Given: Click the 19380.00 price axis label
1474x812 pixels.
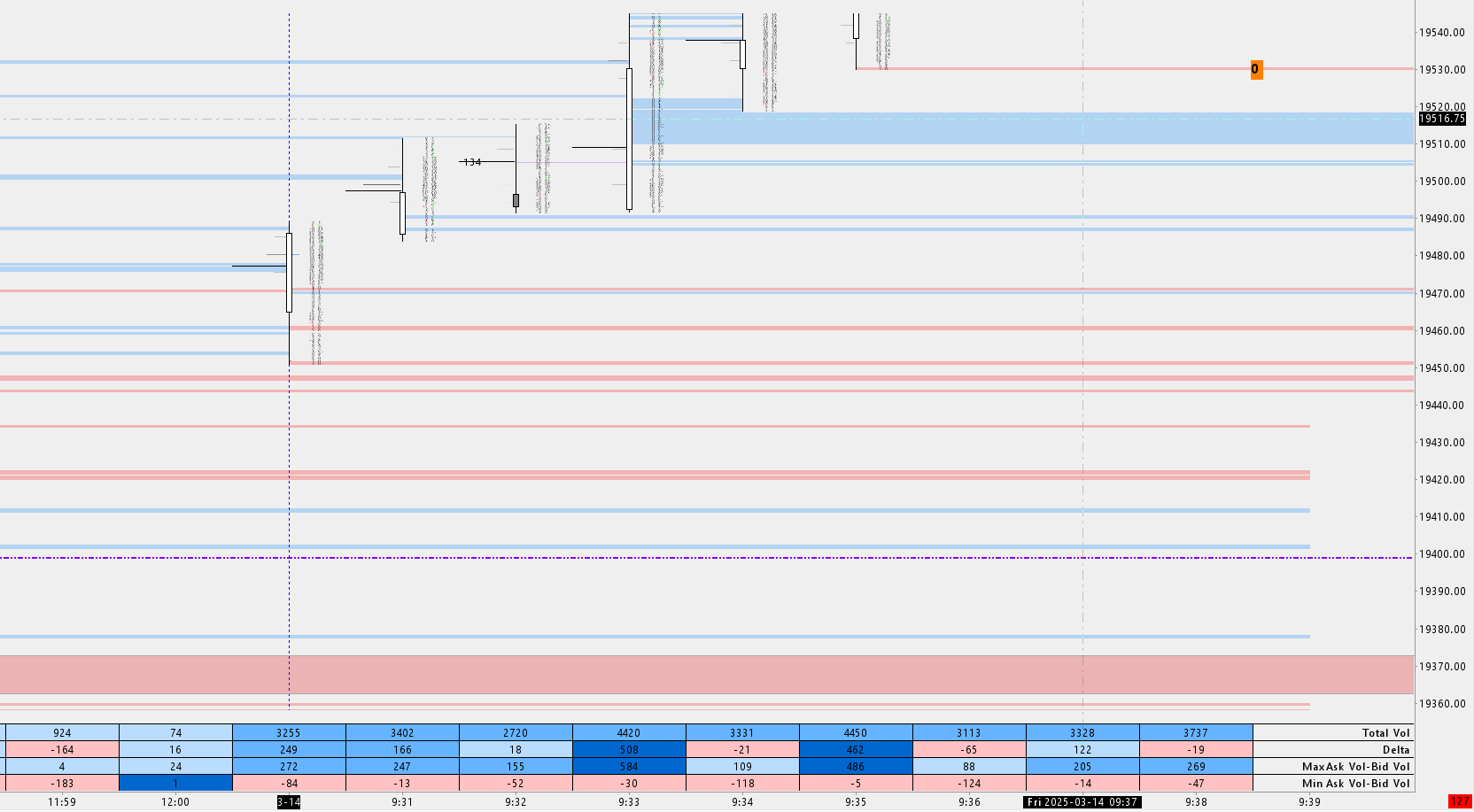Looking at the screenshot, I should (1442, 630).
